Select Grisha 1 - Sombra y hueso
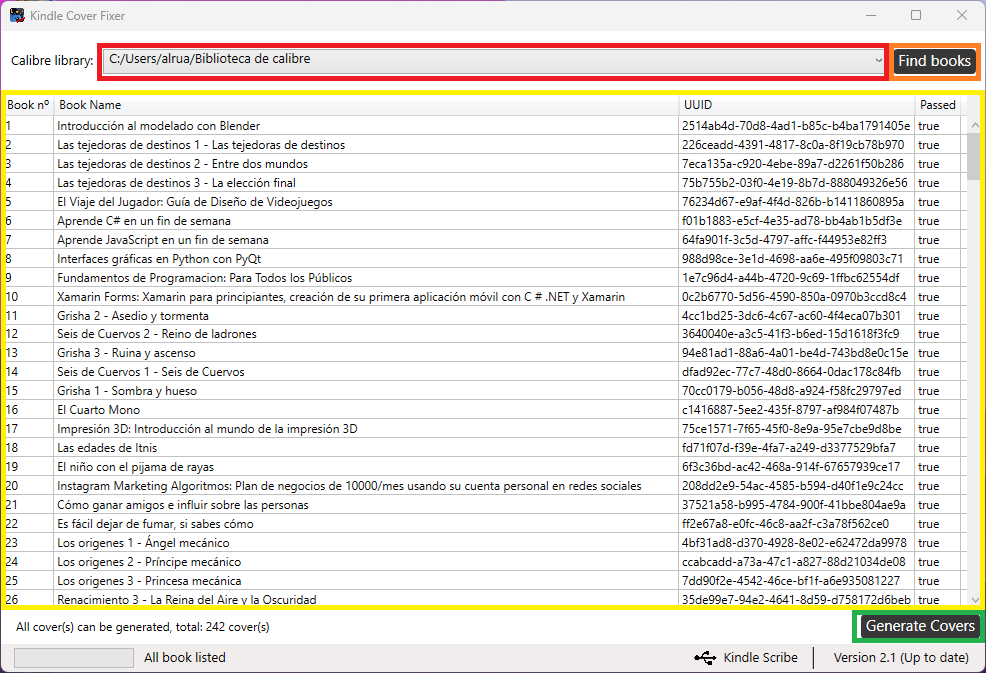 pos(483,391)
